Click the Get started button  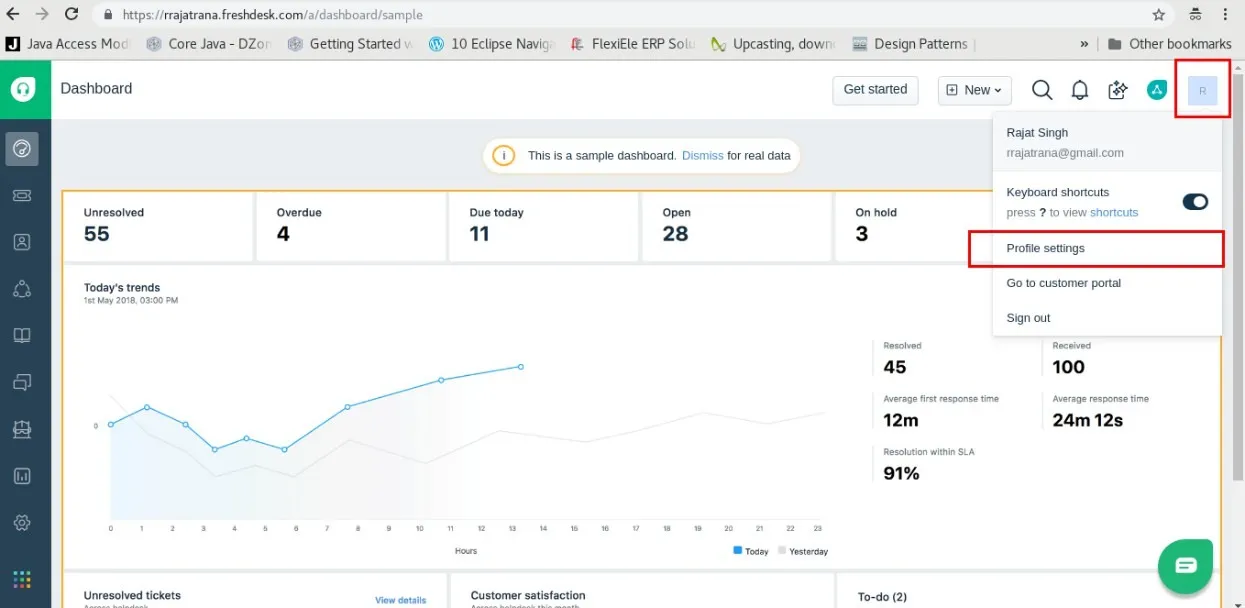(875, 90)
